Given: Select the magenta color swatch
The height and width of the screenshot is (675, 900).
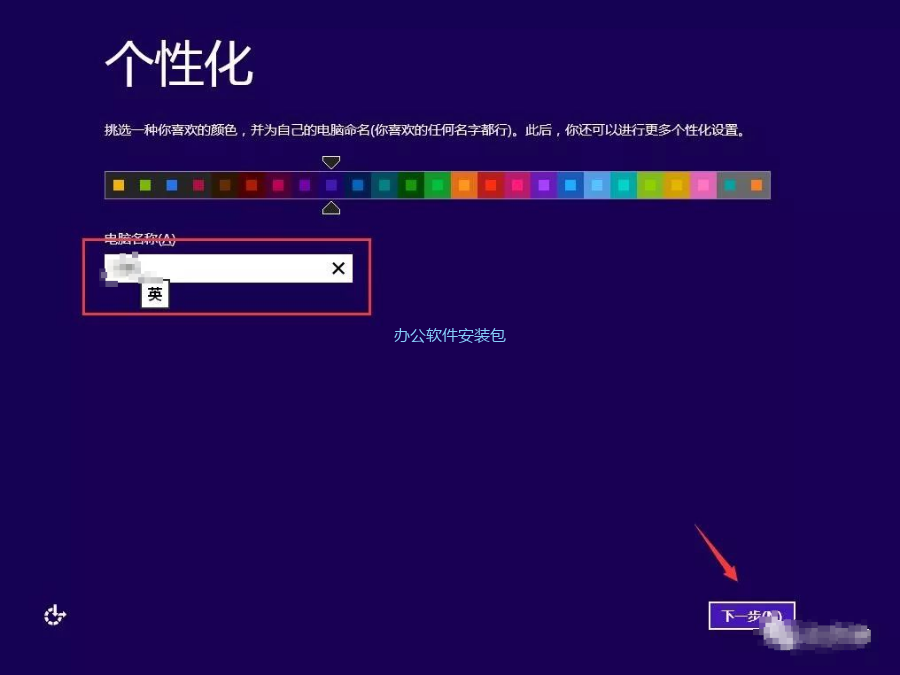Looking at the screenshot, I should tap(276, 185).
